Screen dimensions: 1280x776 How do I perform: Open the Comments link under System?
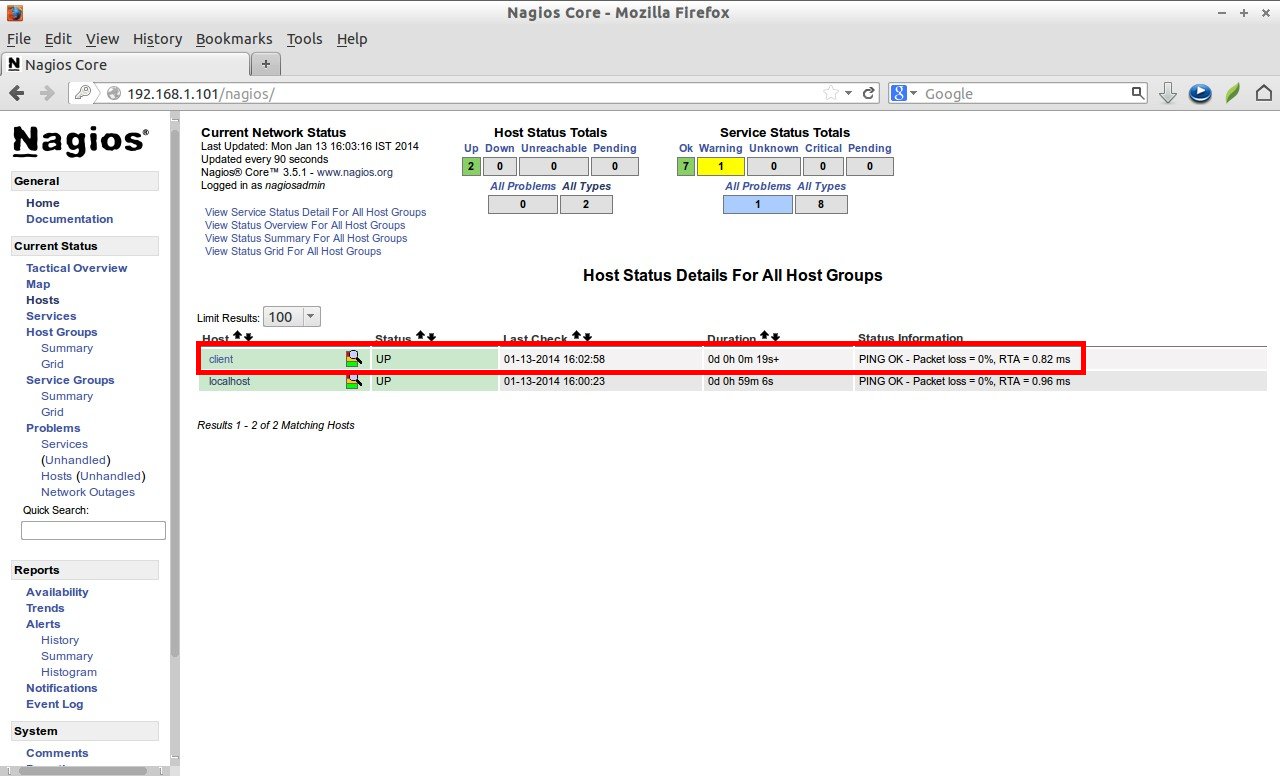57,753
